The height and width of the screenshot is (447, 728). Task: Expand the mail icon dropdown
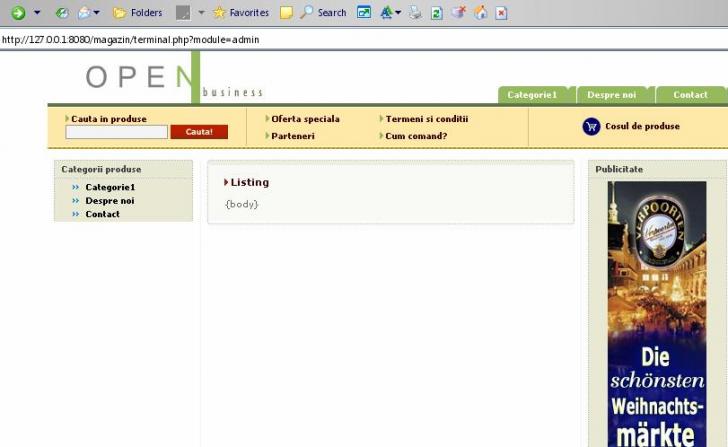tap(96, 13)
